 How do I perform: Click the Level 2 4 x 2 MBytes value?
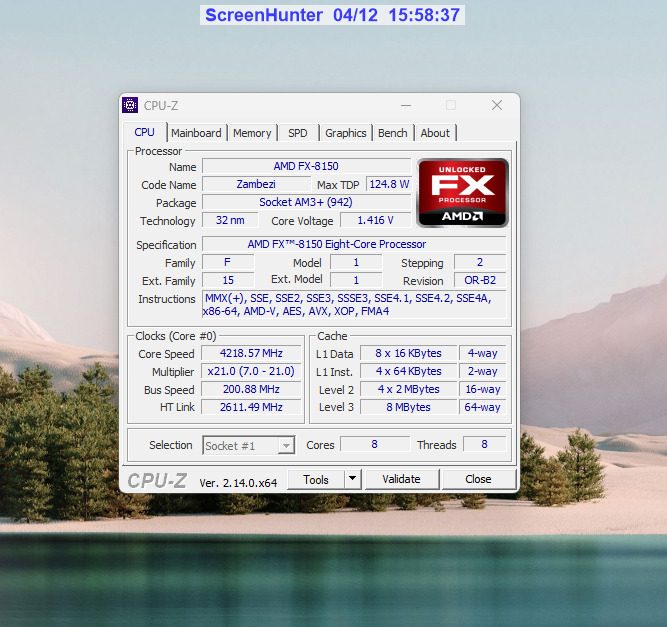tap(408, 389)
